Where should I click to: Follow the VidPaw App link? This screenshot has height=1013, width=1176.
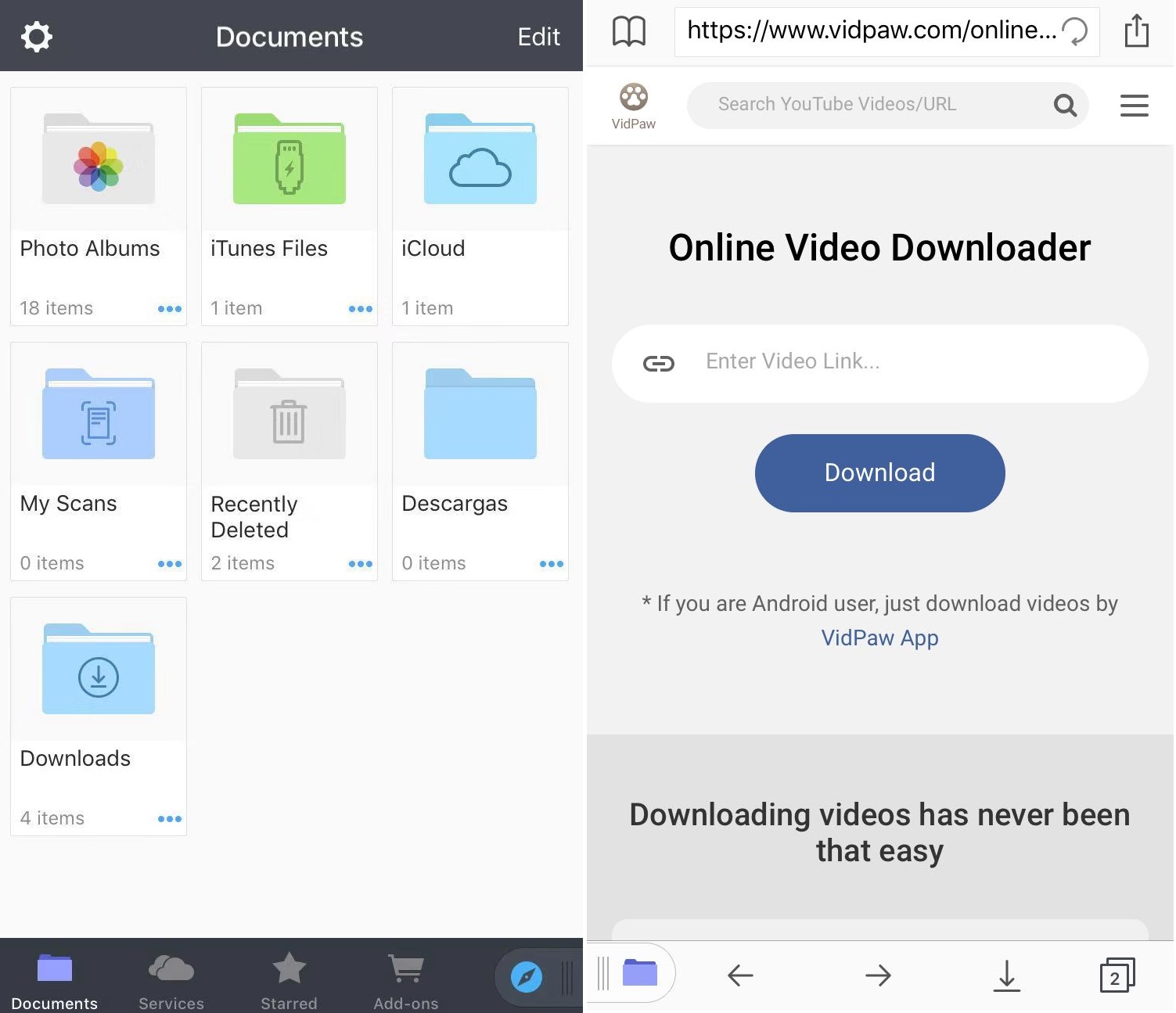(879, 638)
